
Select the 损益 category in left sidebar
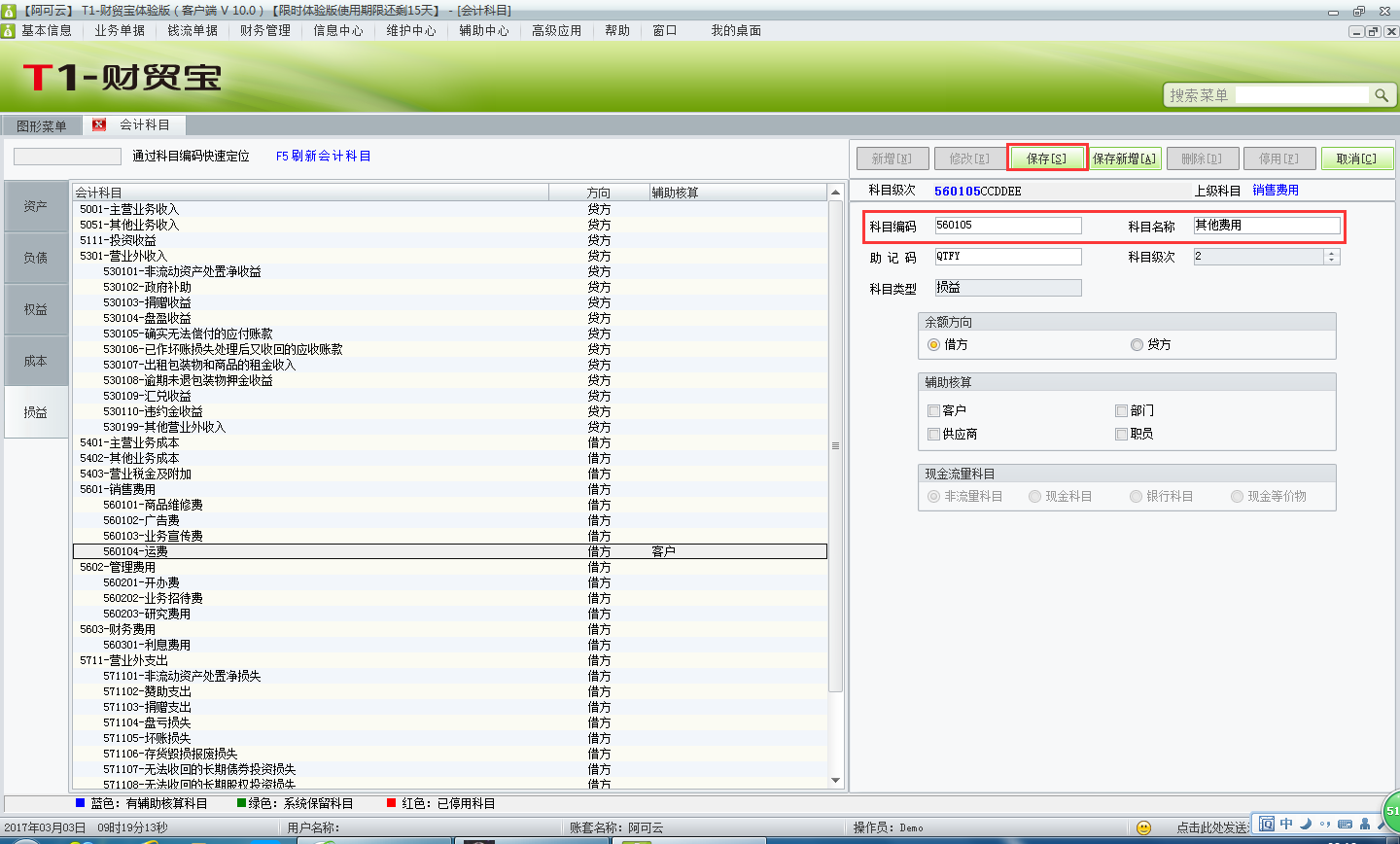point(35,411)
